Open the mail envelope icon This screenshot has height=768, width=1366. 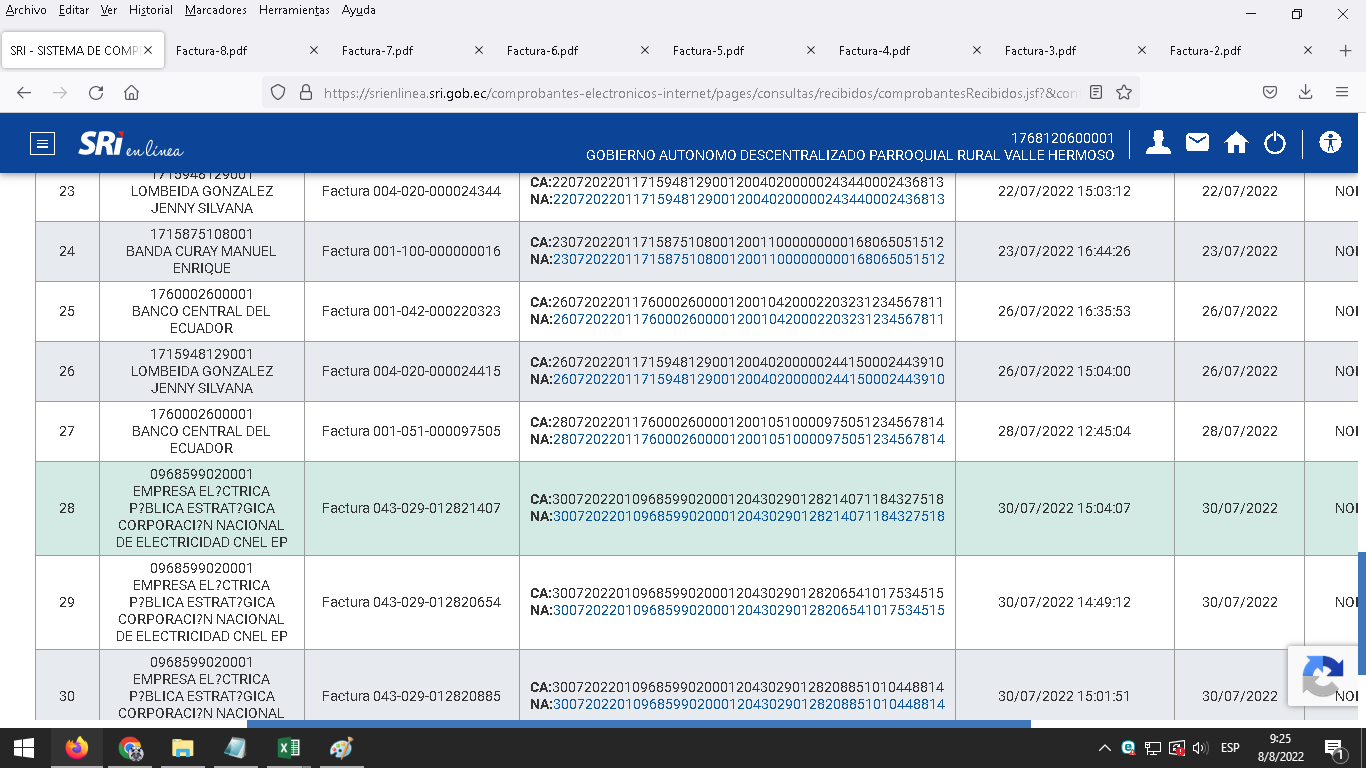click(x=1197, y=143)
